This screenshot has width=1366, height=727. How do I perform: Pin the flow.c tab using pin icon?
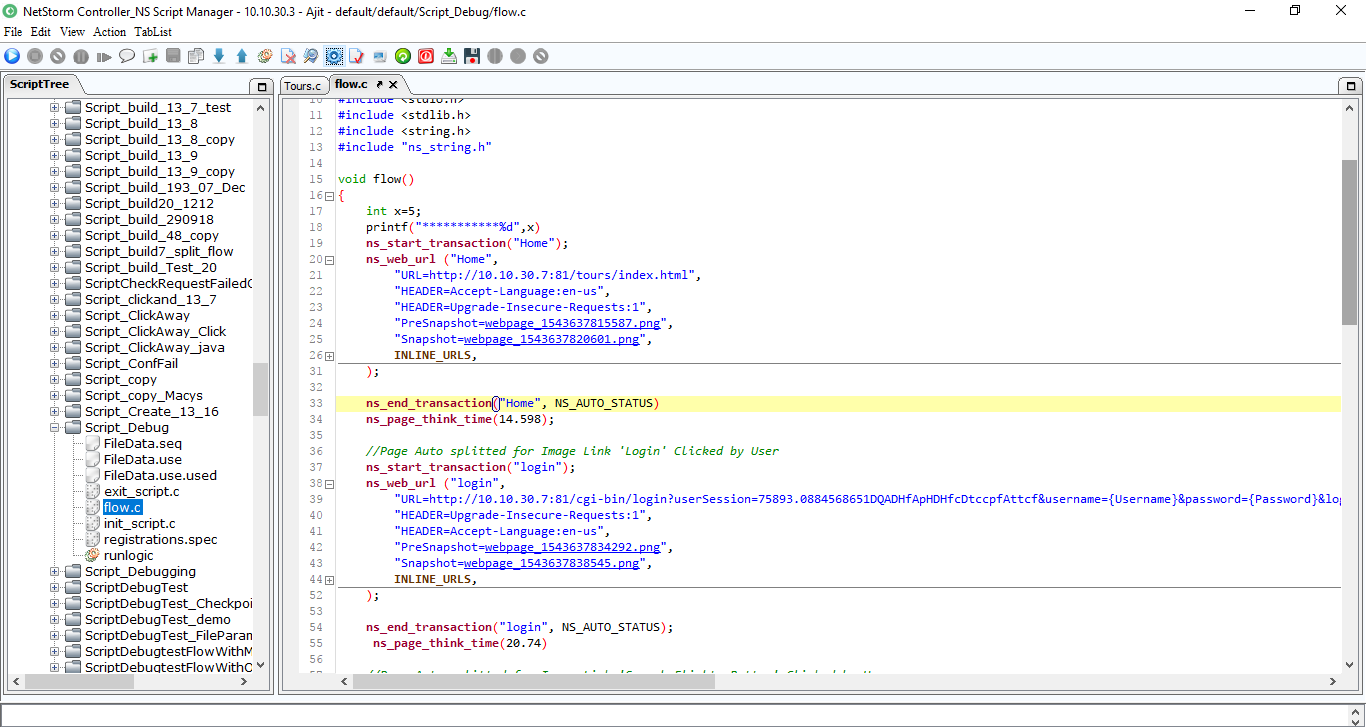pos(380,85)
